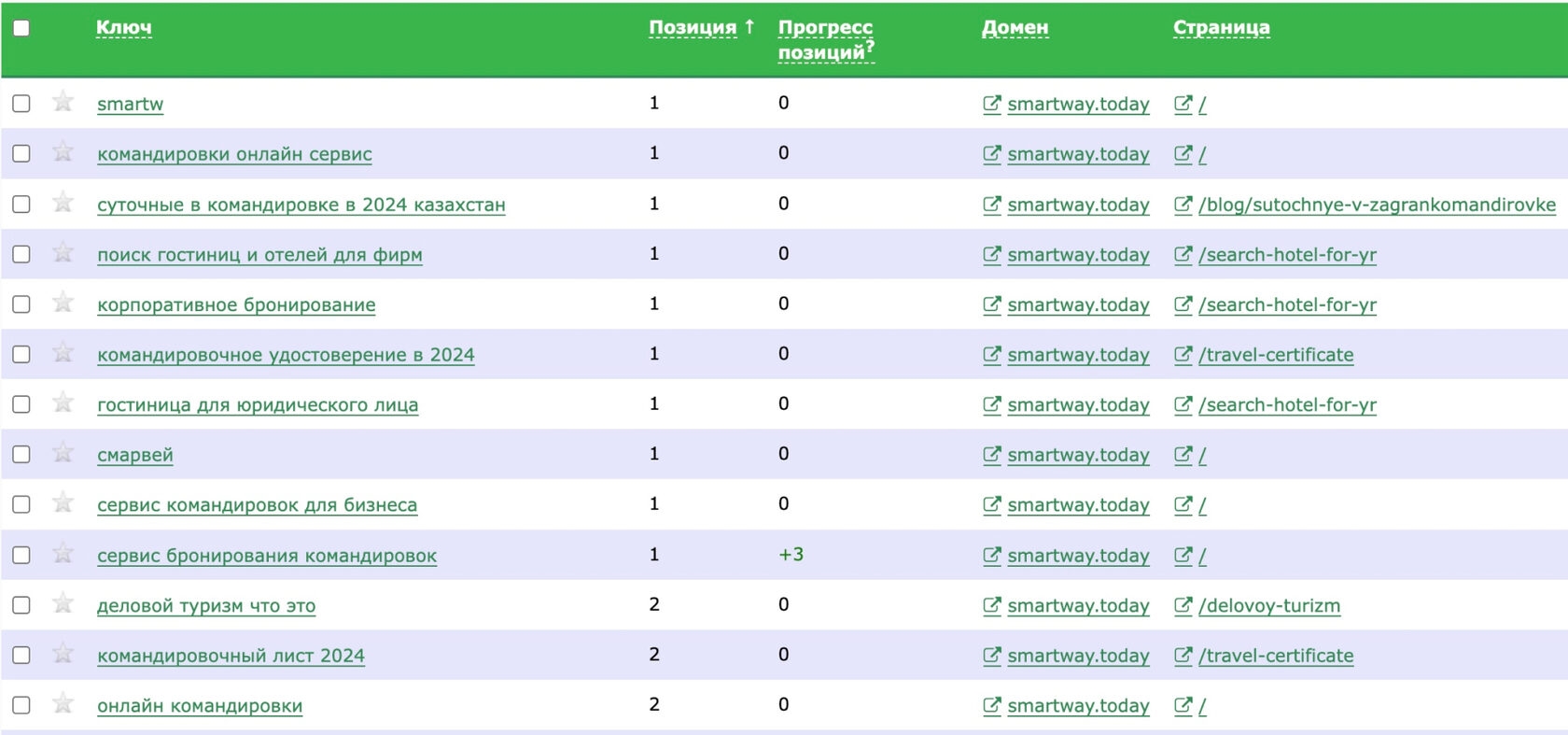This screenshot has width=1568, height=735.
Task: Open the /travel-certificate link for 'командировочное удостоверение в 2024'
Action: click(1276, 355)
